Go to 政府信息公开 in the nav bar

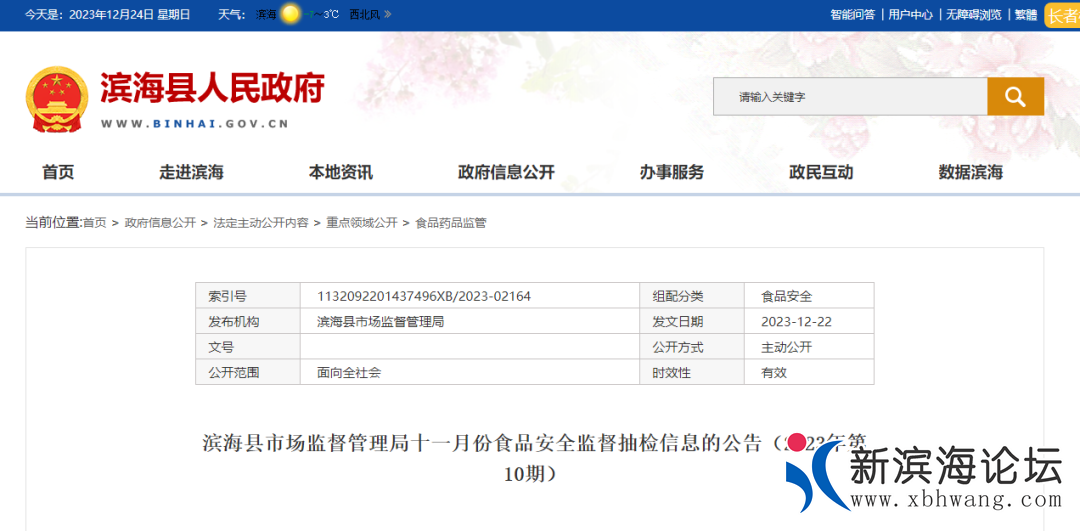pos(506,172)
